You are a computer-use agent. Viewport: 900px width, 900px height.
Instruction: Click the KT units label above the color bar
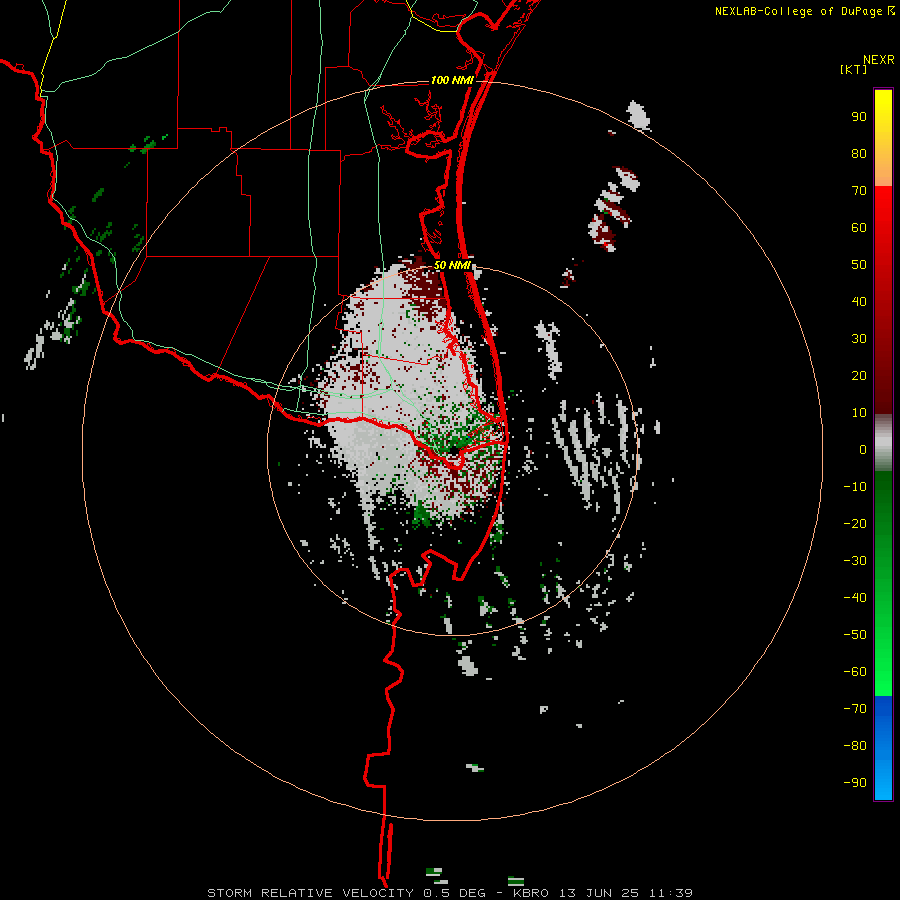point(853,69)
